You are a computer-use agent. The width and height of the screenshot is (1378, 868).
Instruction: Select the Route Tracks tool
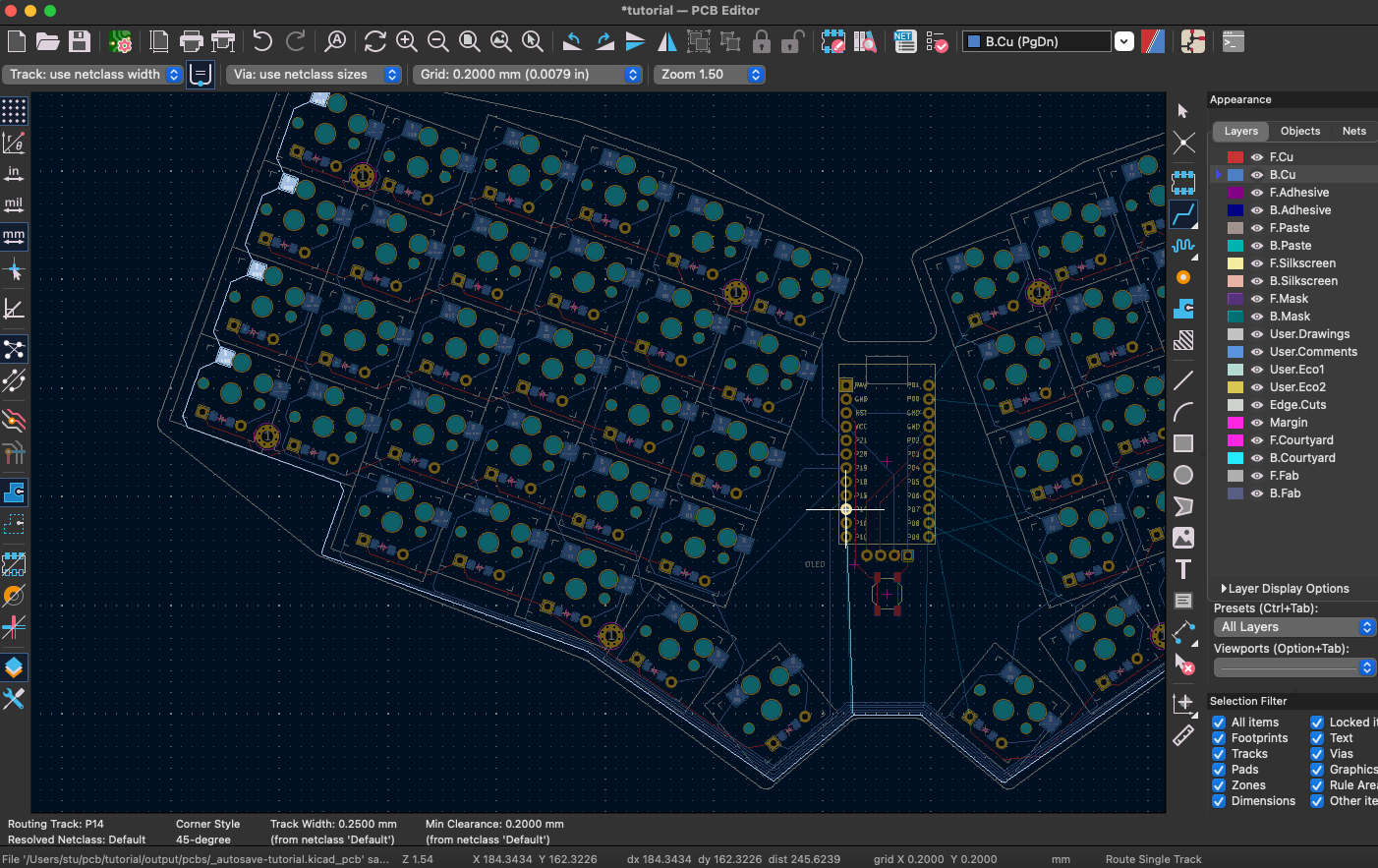click(x=1183, y=213)
